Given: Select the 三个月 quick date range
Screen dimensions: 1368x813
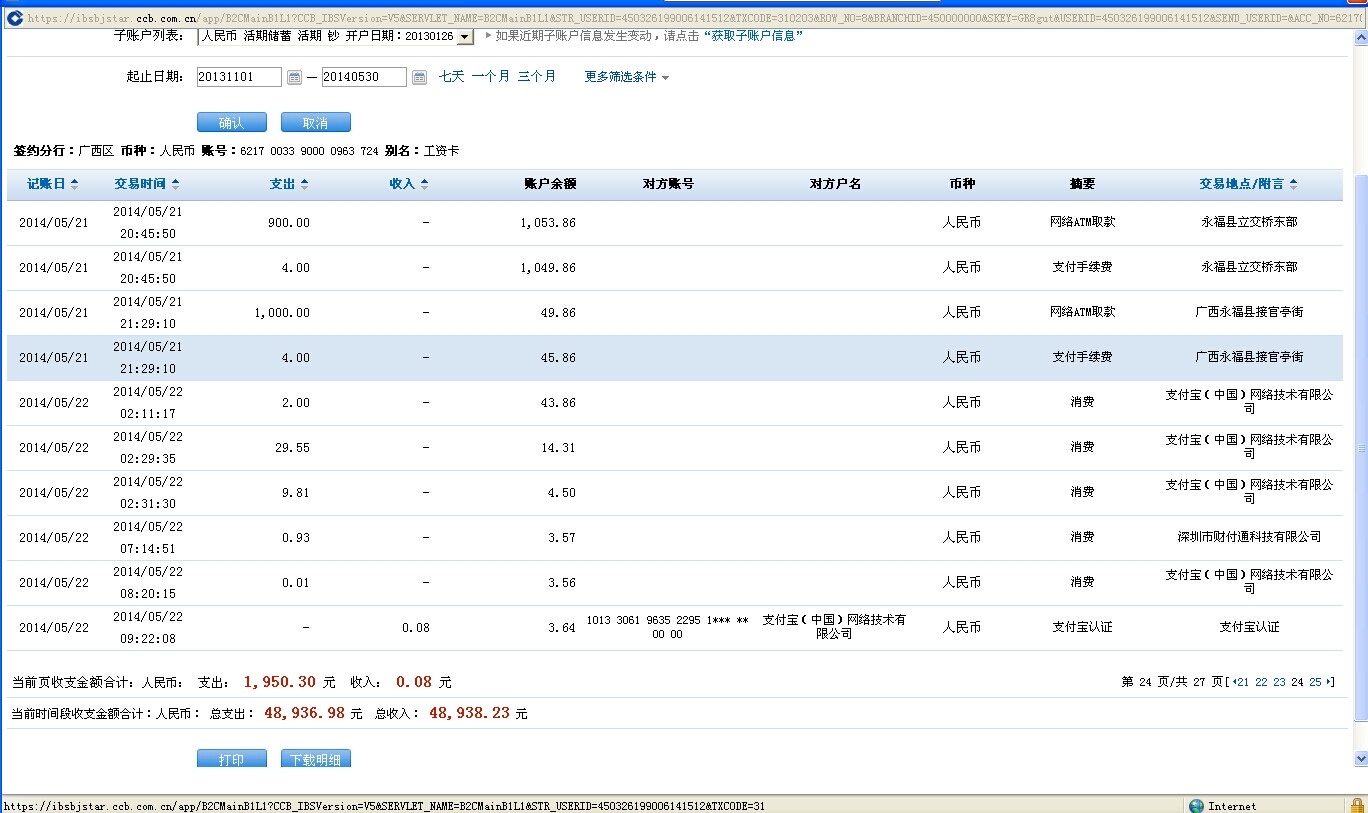Looking at the screenshot, I should [x=536, y=76].
